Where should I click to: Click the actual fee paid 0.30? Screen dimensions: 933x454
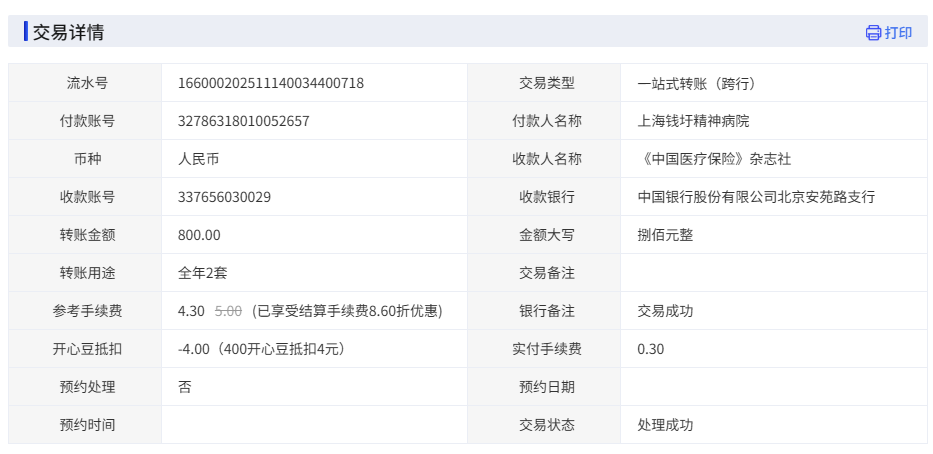(x=650, y=349)
